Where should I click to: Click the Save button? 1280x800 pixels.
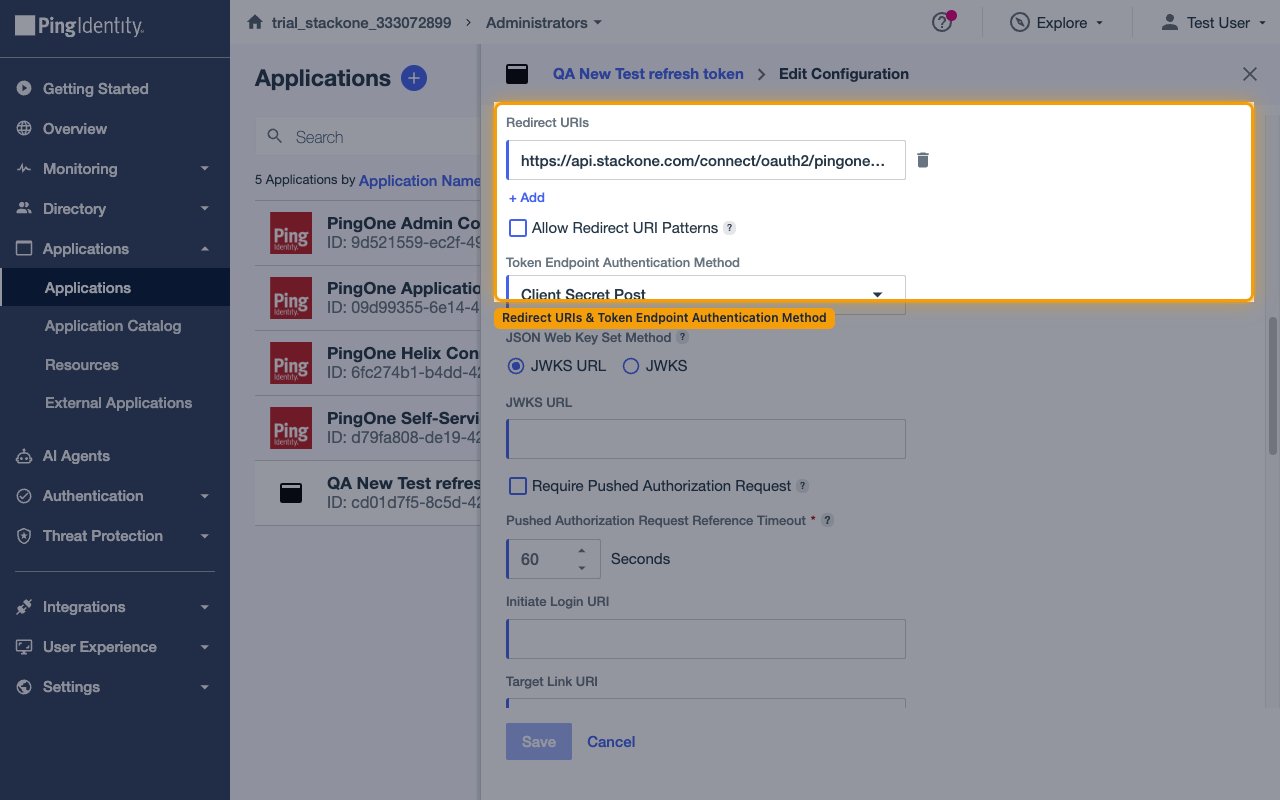(539, 741)
